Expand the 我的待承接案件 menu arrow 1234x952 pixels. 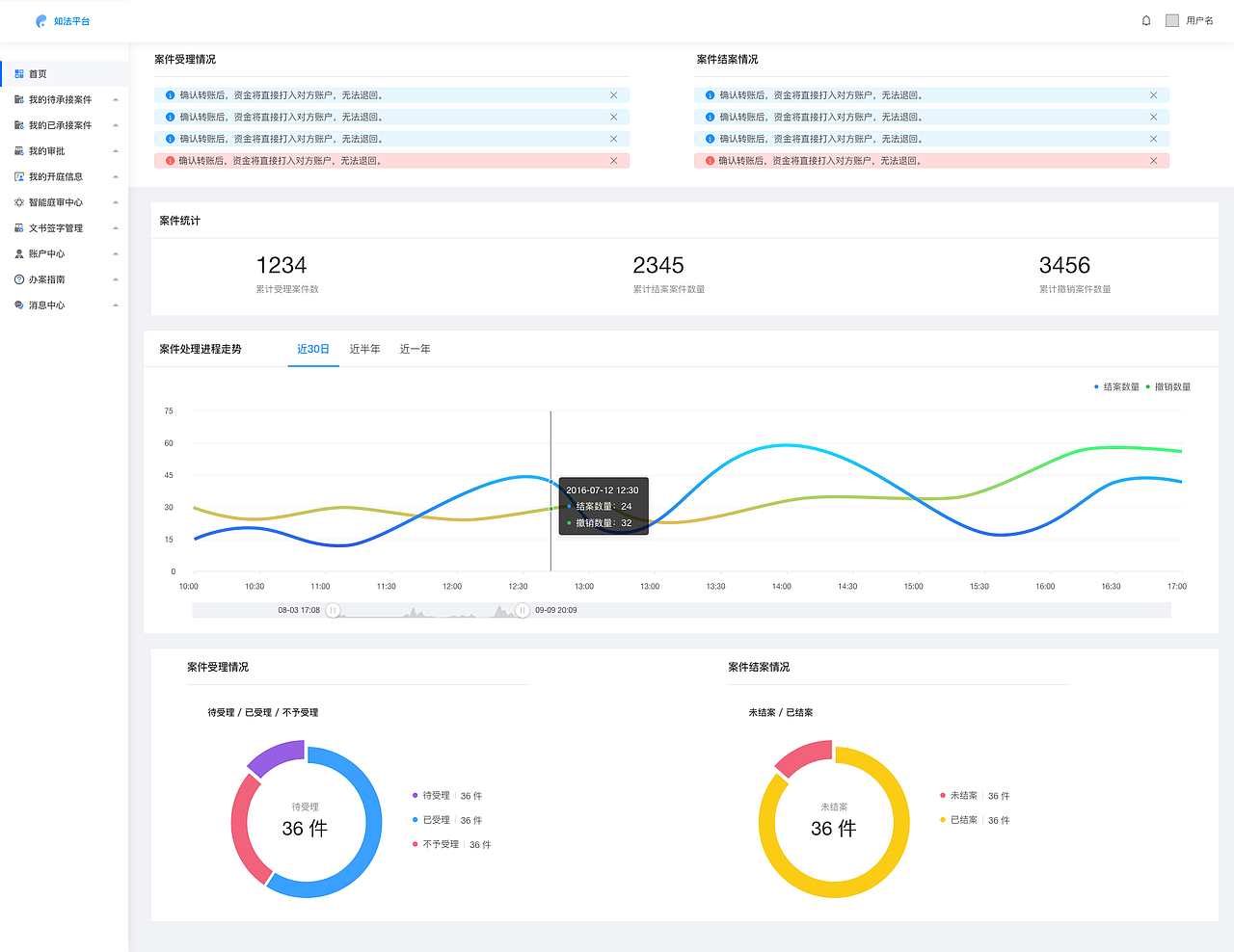116,99
